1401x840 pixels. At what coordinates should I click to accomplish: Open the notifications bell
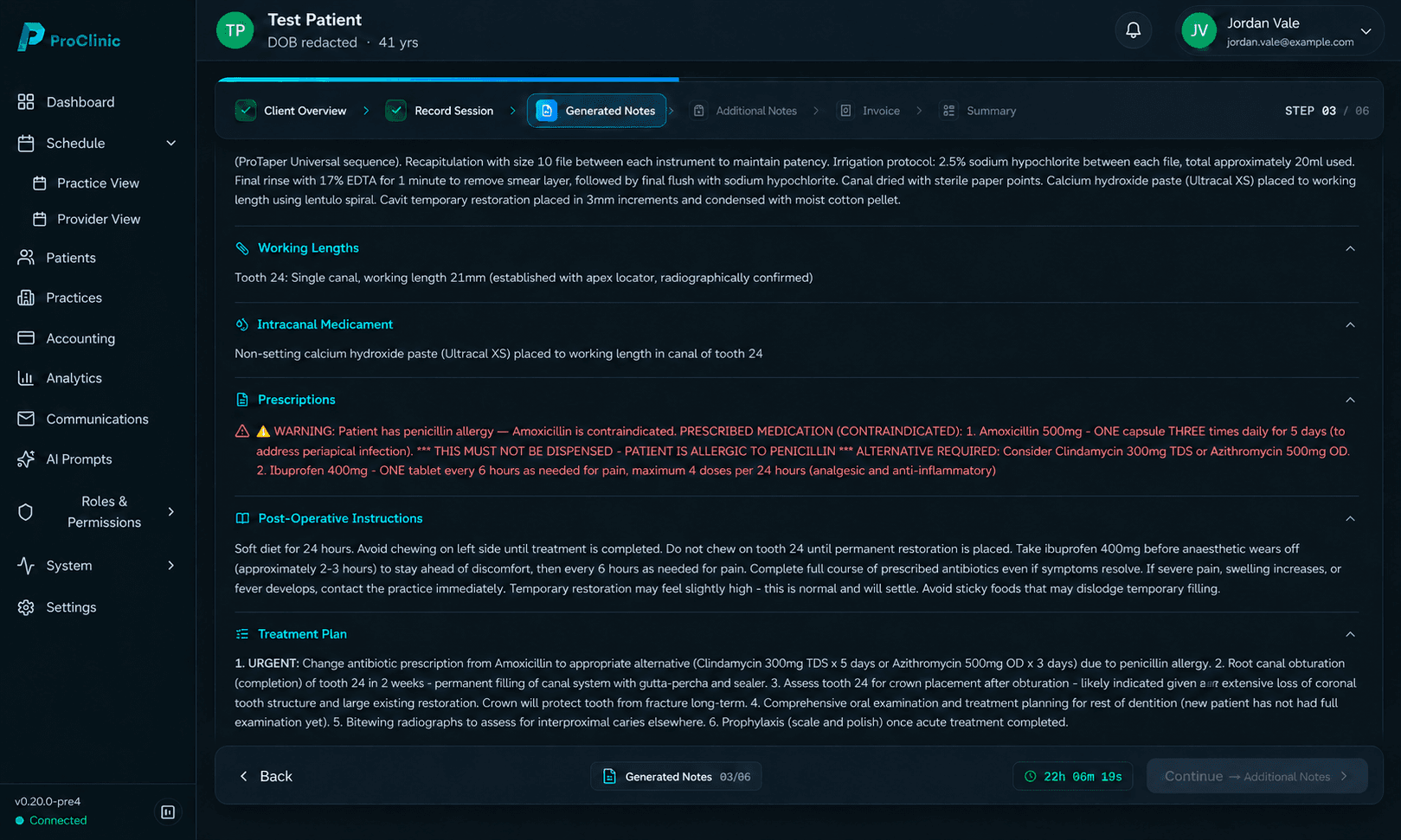[x=1133, y=30]
